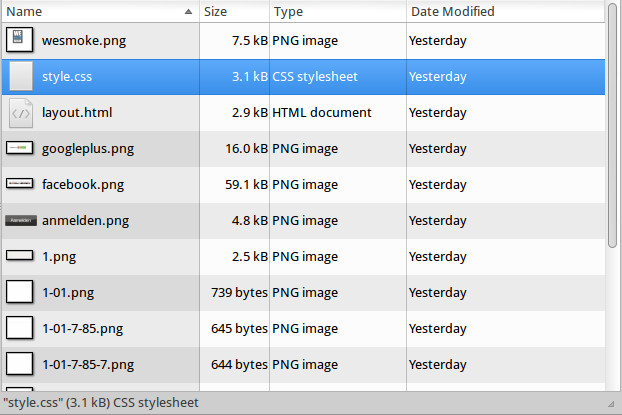Select the style.css stylesheet icon

pyautogui.click(x=20, y=76)
